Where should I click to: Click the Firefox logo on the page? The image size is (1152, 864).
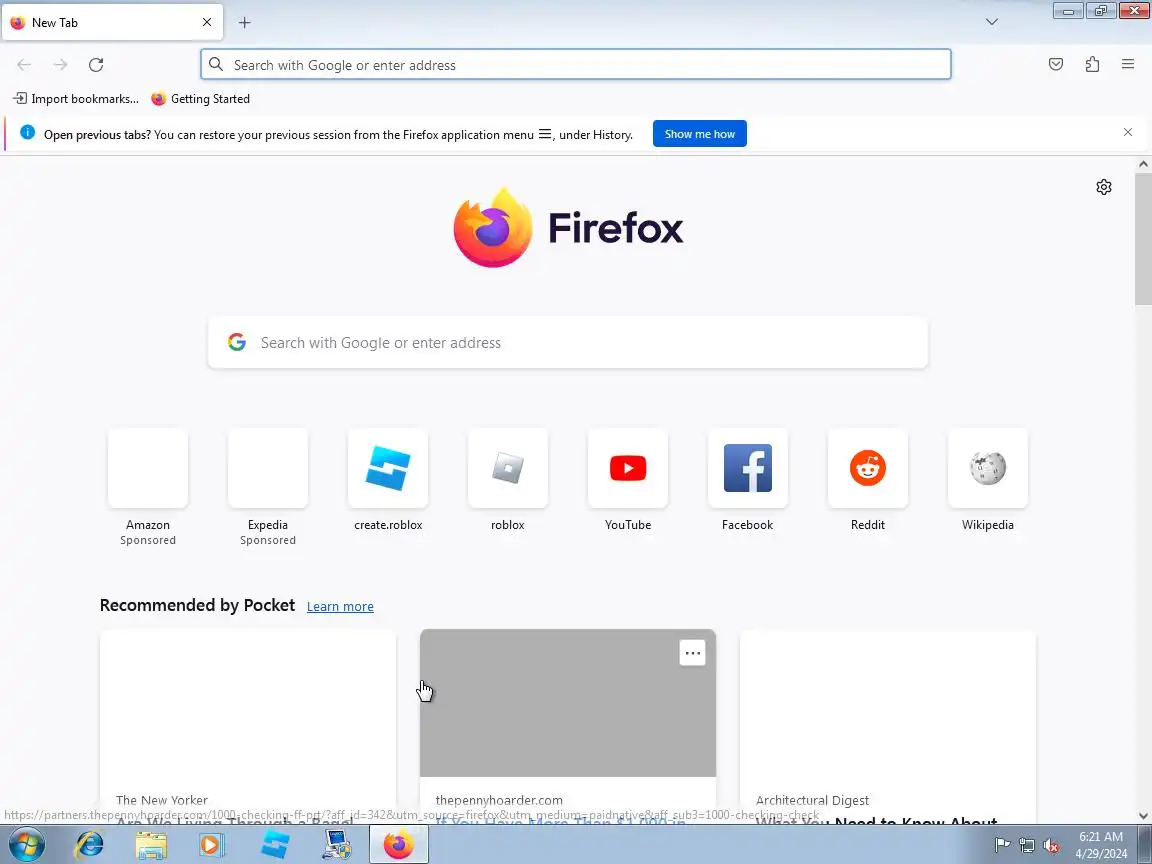568,228
